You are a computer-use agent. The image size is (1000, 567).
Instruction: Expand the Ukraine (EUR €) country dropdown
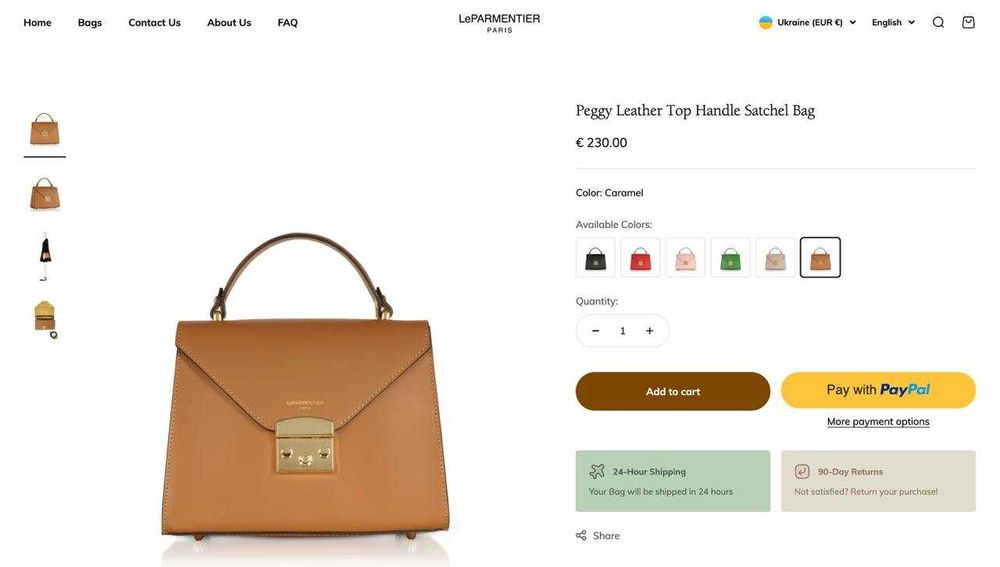[x=807, y=22]
